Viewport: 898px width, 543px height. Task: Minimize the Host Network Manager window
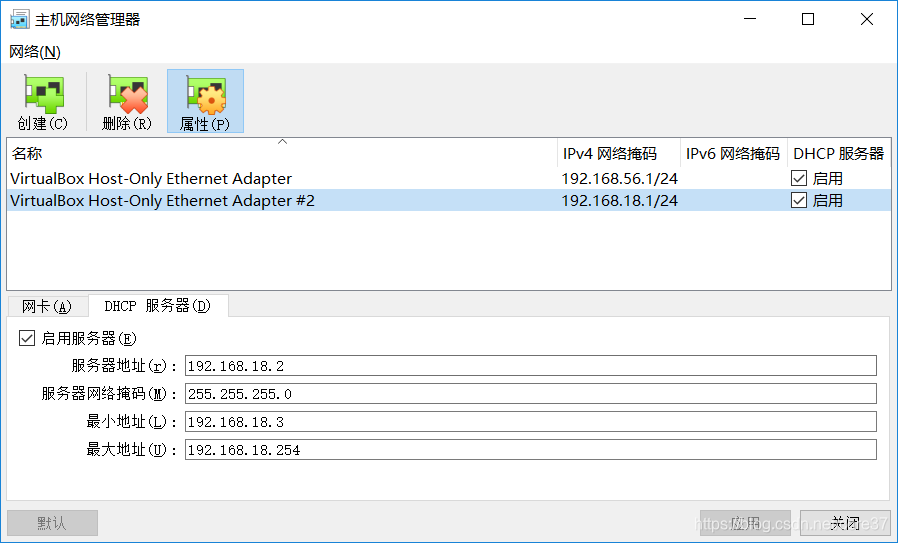[750, 19]
